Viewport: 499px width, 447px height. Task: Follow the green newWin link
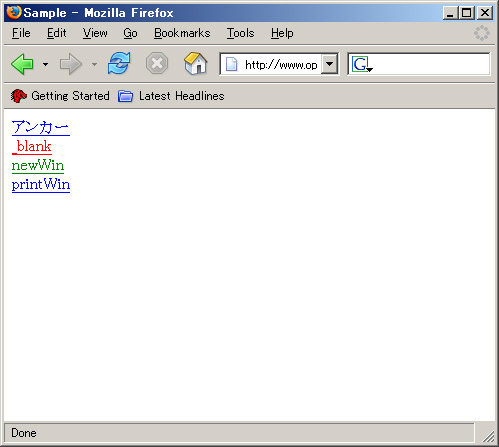[x=38, y=165]
